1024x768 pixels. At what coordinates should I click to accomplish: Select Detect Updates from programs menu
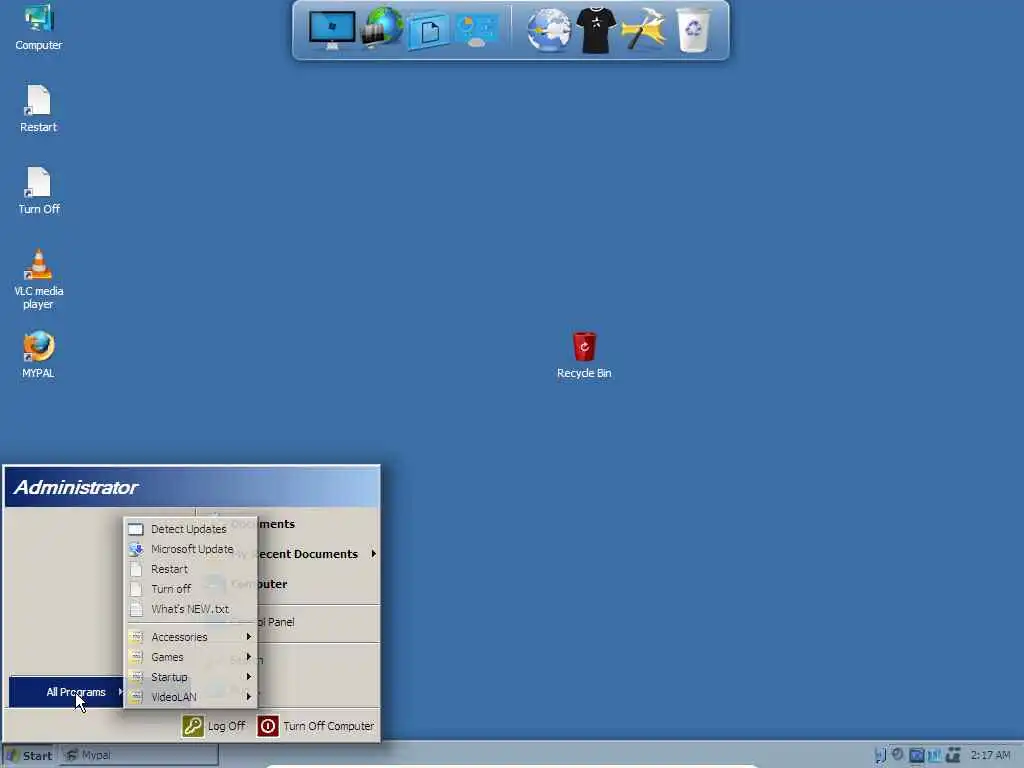(x=191, y=529)
